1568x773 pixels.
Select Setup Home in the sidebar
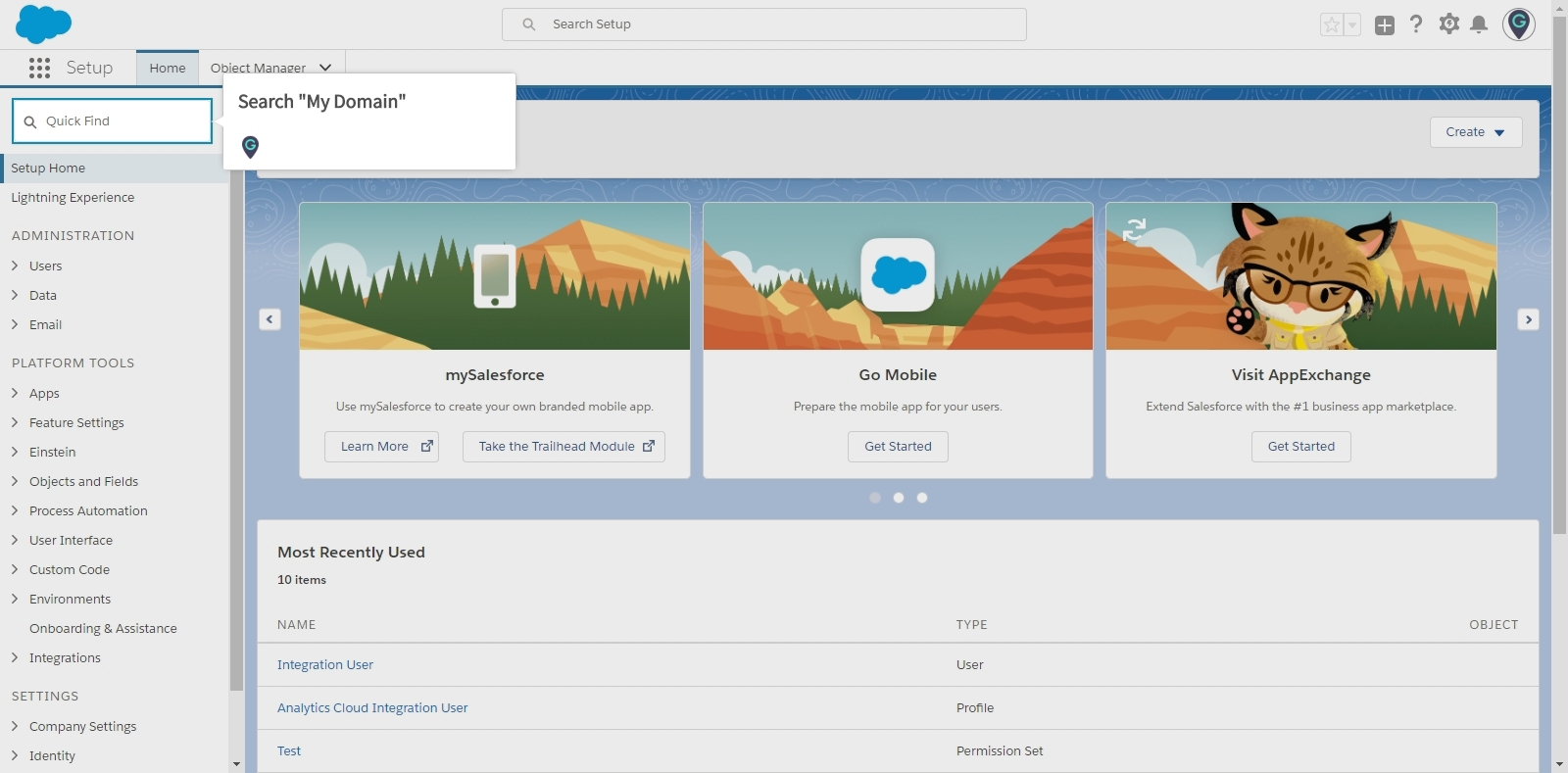115,168
